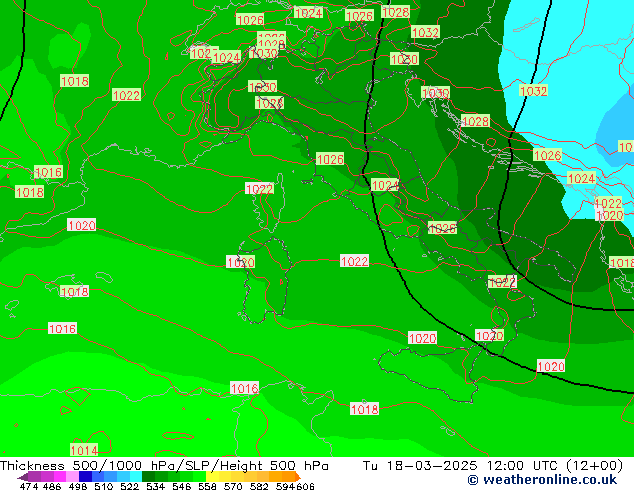Click the legend value 546
This screenshot has height=490, width=634.
(182, 486)
